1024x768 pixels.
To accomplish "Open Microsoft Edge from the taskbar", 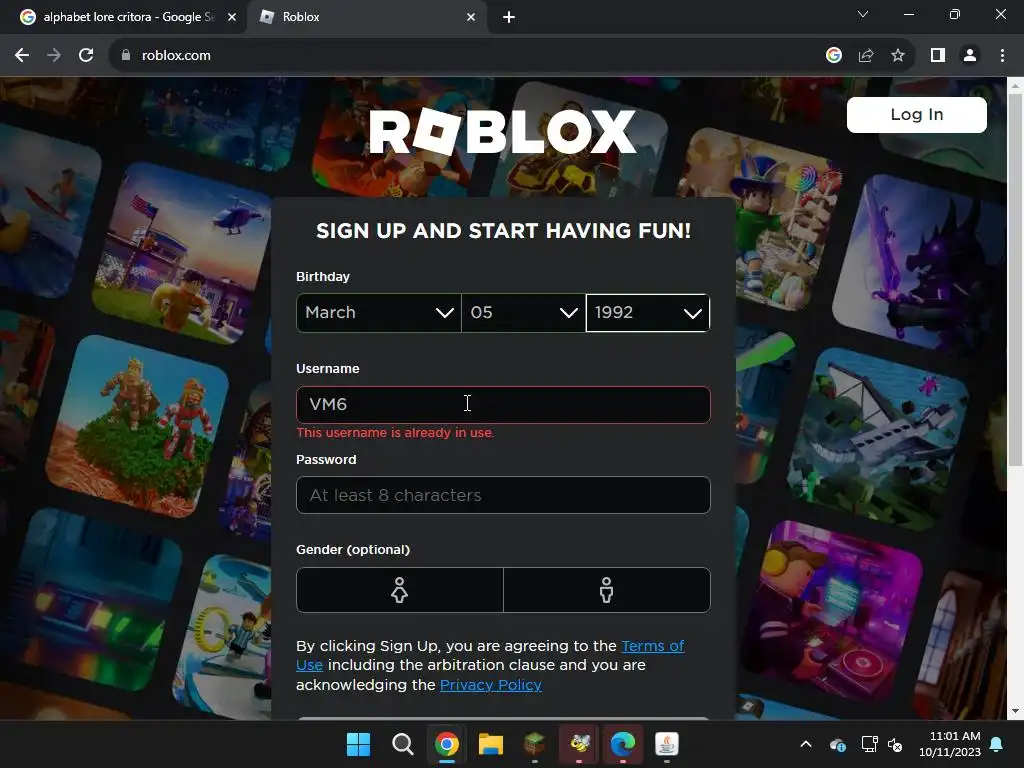I will click(623, 744).
